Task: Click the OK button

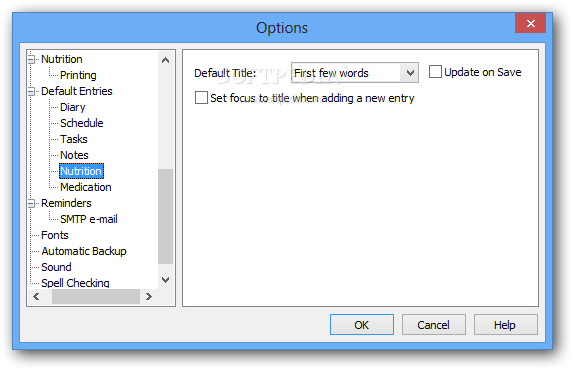Action: pyautogui.click(x=362, y=325)
